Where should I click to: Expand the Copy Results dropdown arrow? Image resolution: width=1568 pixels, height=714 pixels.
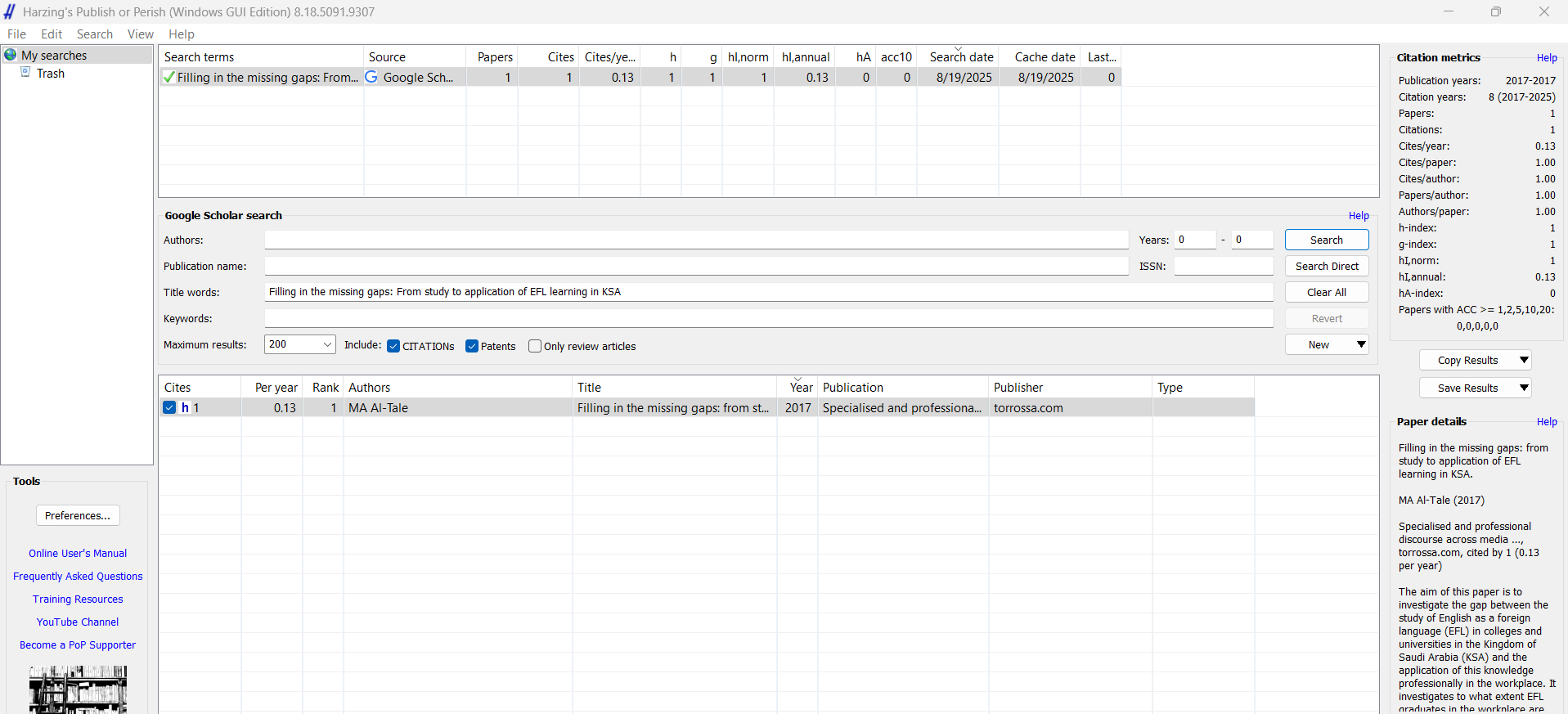coord(1524,360)
